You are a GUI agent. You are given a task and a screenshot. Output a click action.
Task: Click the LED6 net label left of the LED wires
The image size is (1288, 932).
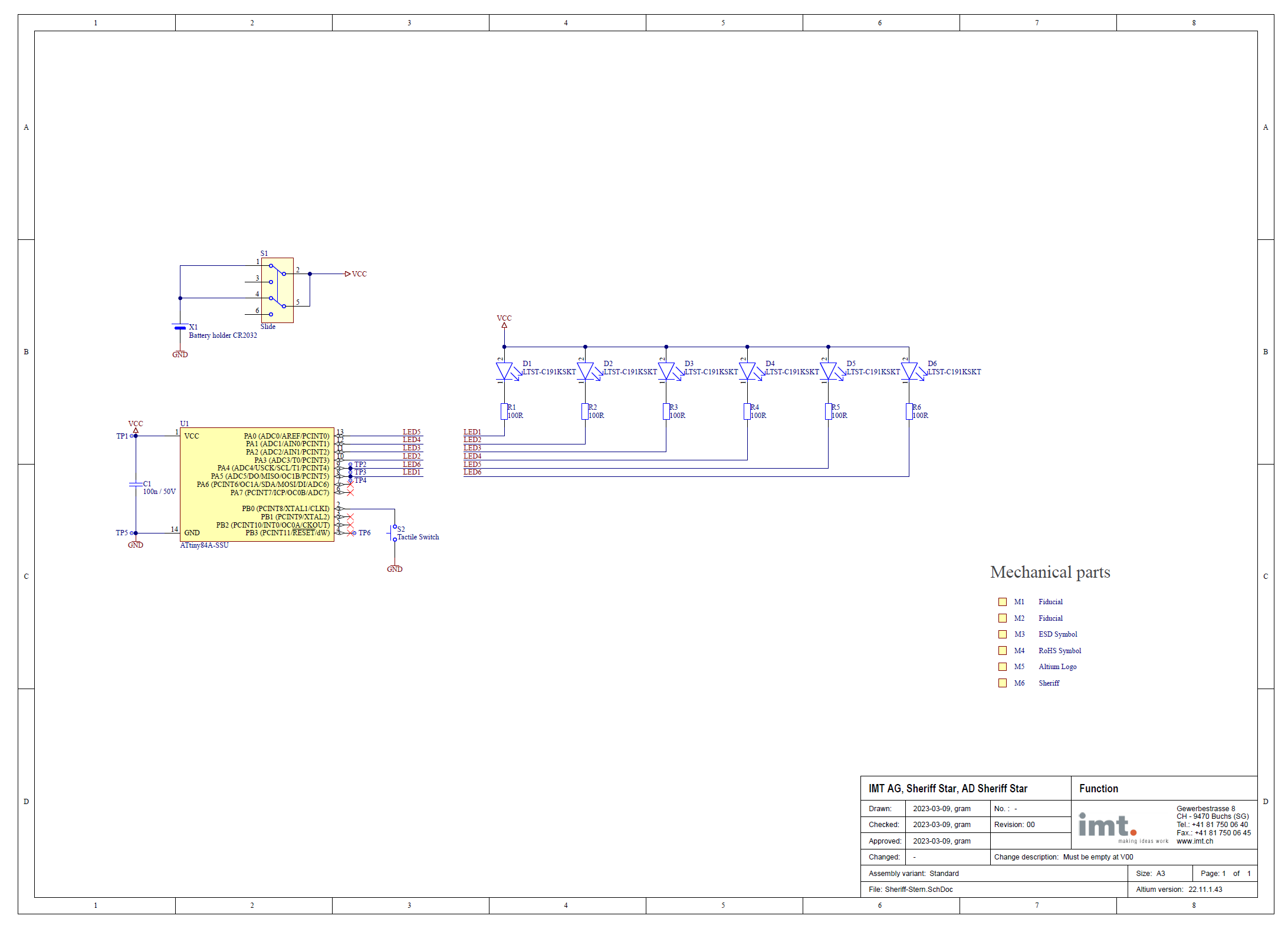pos(472,472)
